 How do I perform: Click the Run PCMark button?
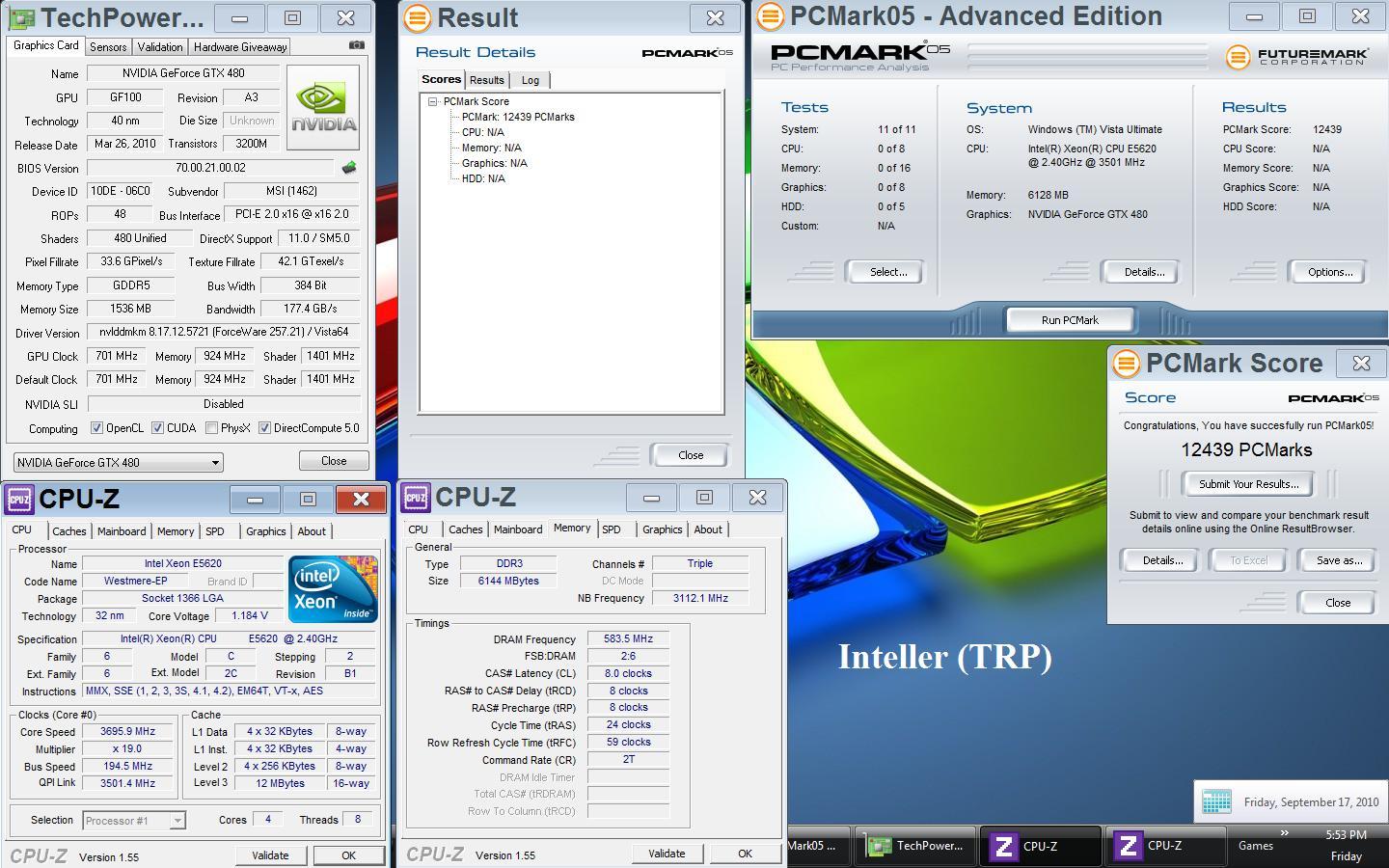1070,320
